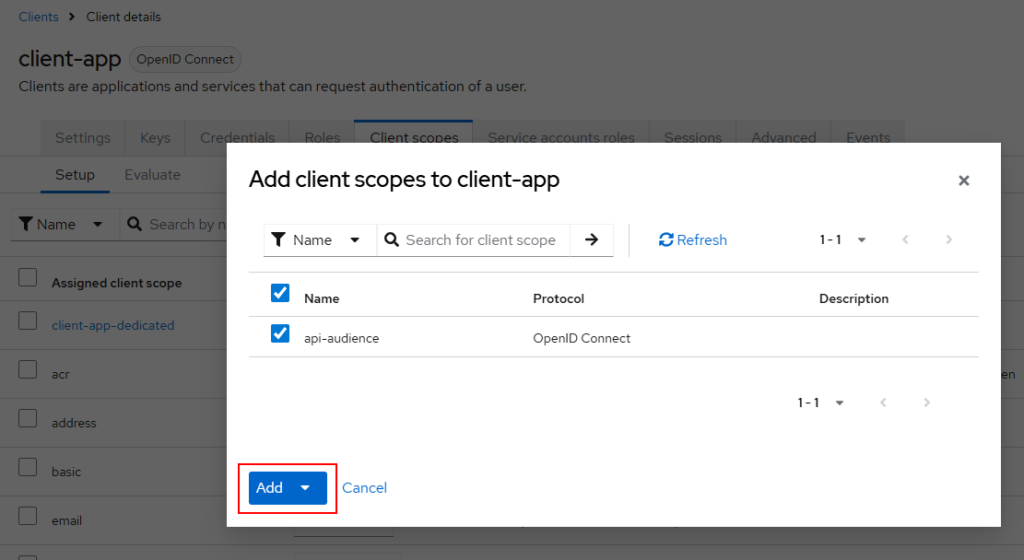Go to next page in bottom dialog pagination
Image resolution: width=1024 pixels, height=560 pixels.
coord(927,403)
